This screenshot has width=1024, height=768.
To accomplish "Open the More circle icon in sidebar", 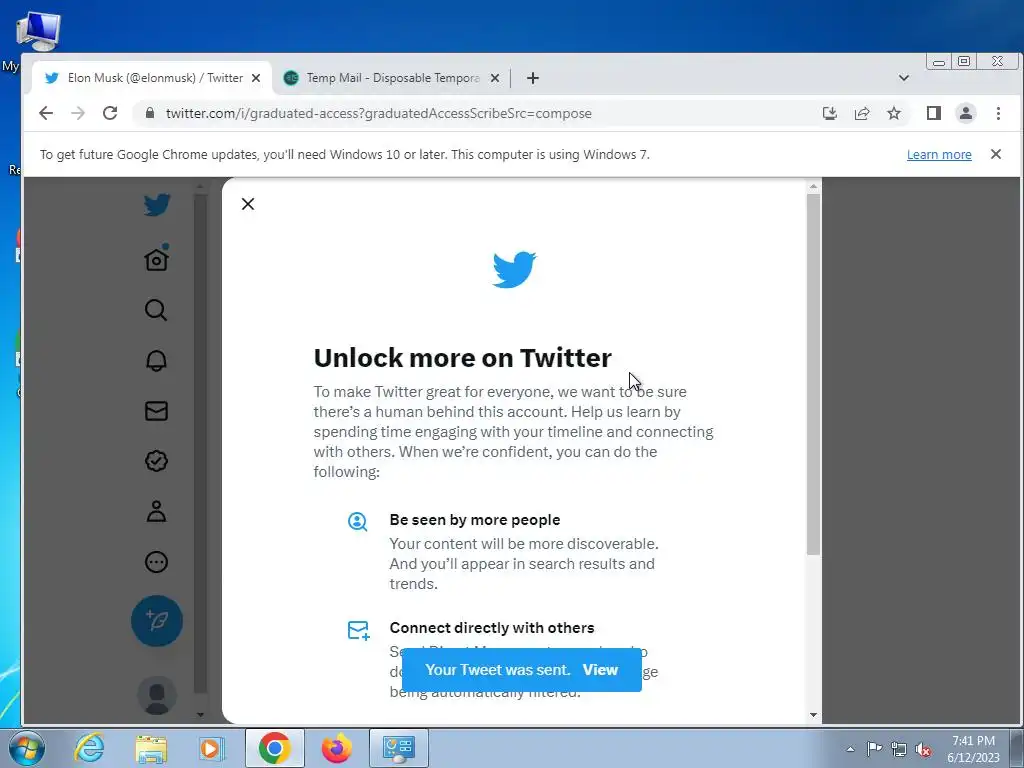I will tap(156, 562).
